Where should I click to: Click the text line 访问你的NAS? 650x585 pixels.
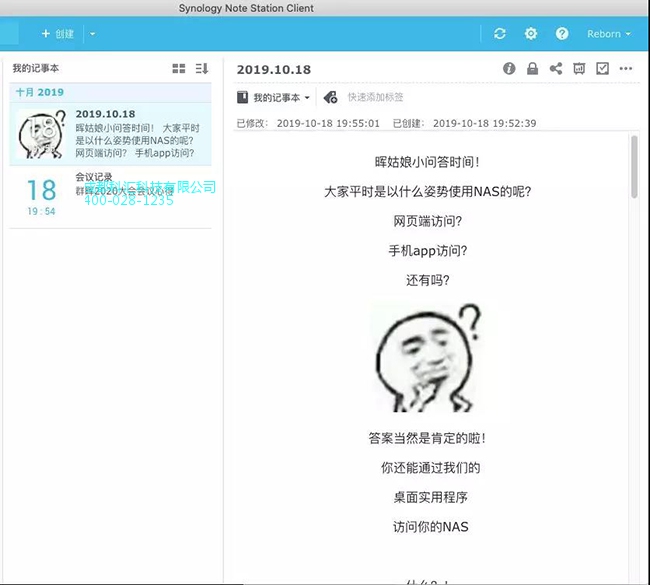click(x=430, y=527)
